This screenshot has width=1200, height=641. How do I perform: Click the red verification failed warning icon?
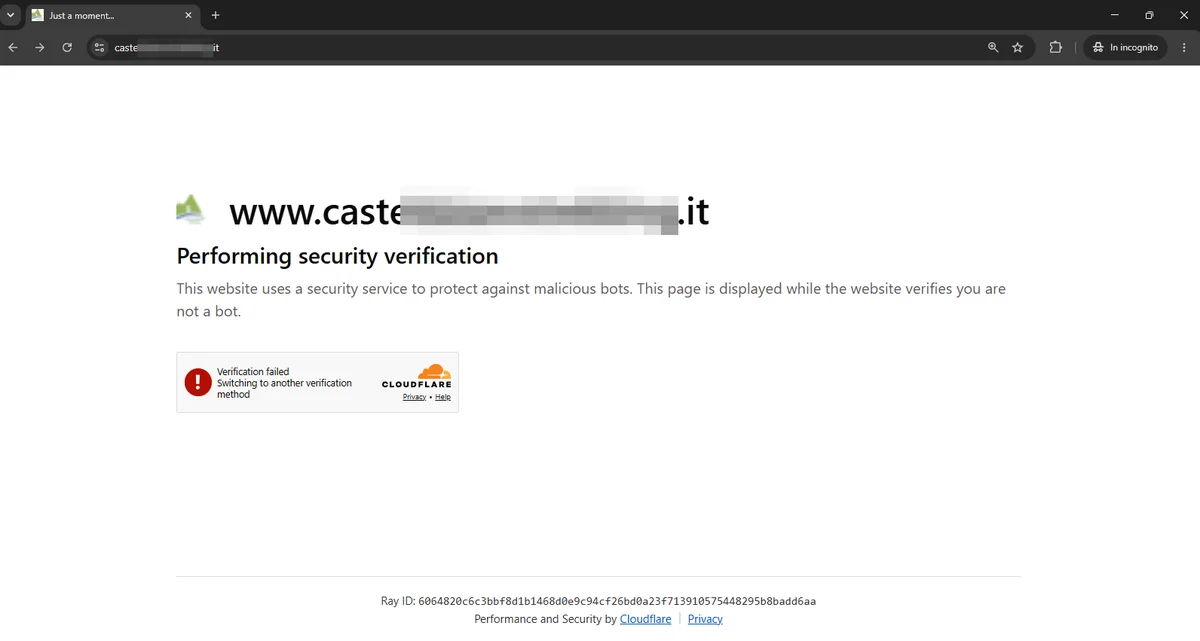click(199, 382)
